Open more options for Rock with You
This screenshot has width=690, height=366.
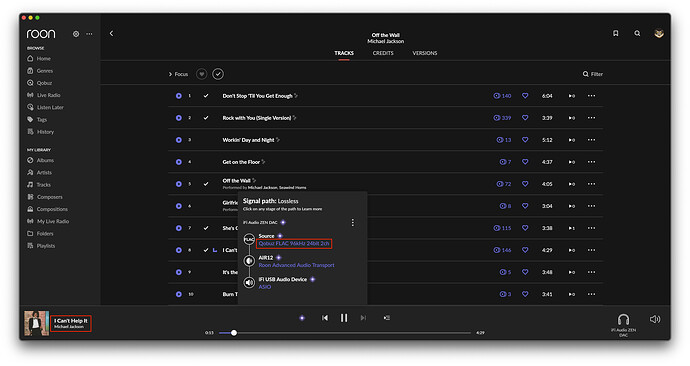(x=591, y=118)
